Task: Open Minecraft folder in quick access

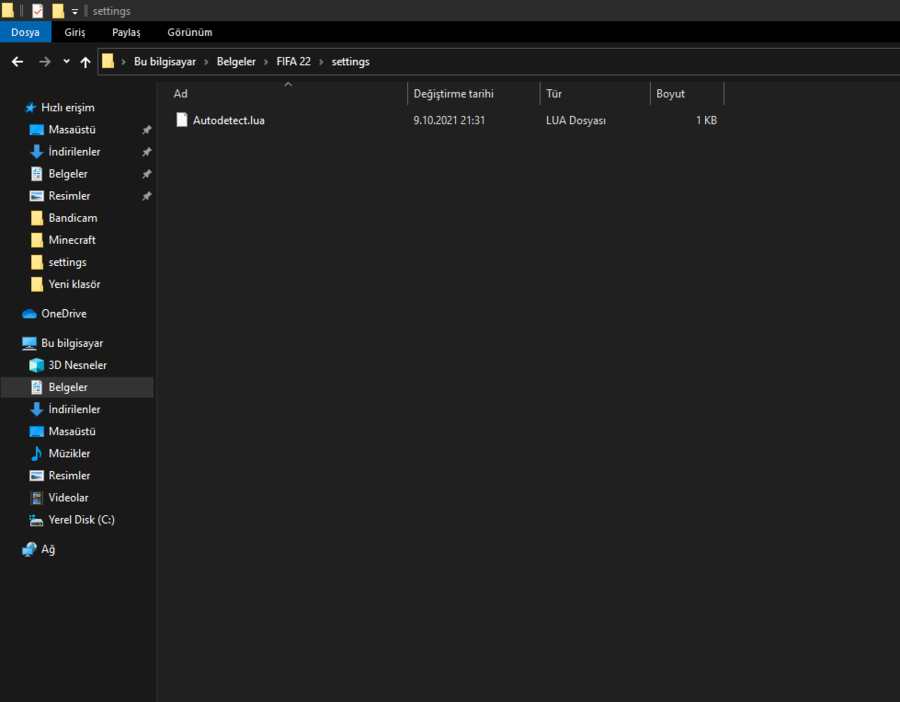Action: point(72,240)
